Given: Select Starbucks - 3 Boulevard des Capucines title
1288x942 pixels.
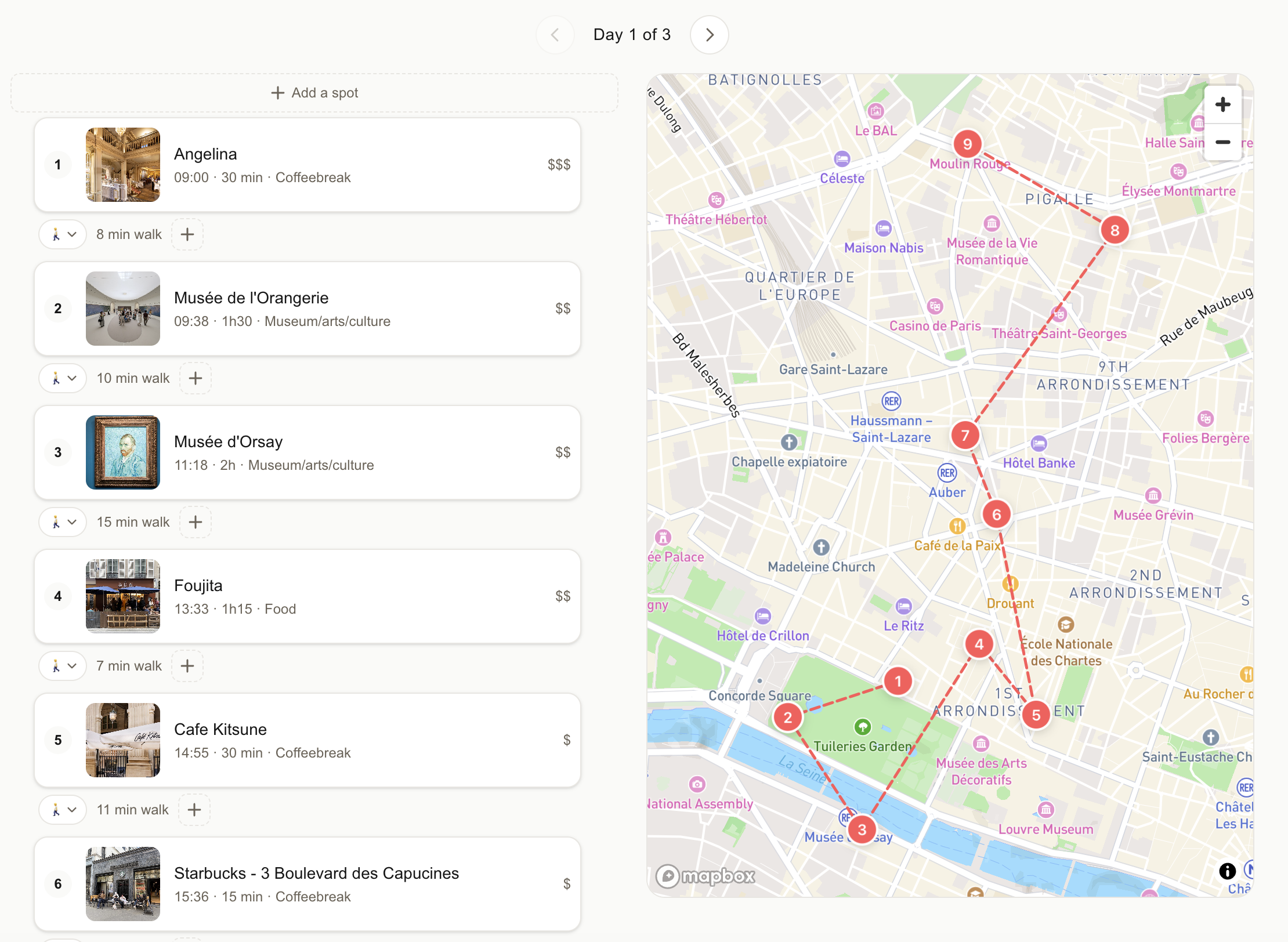Looking at the screenshot, I should click(x=317, y=873).
